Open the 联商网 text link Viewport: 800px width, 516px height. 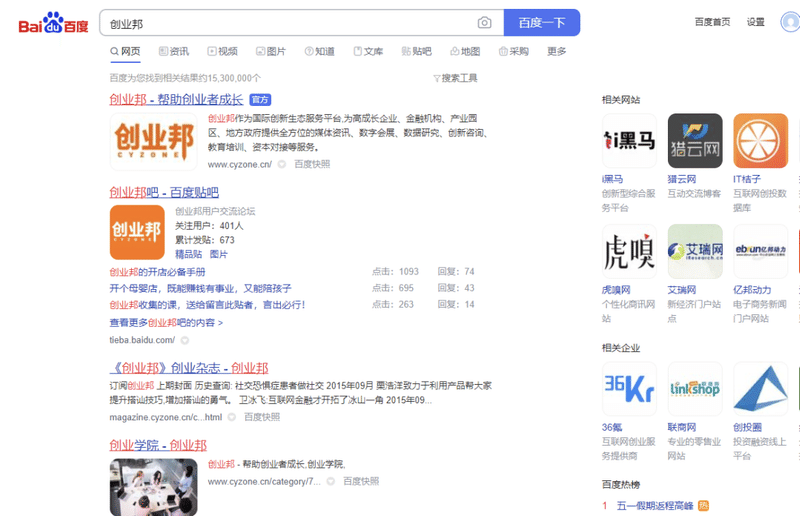tap(682, 427)
